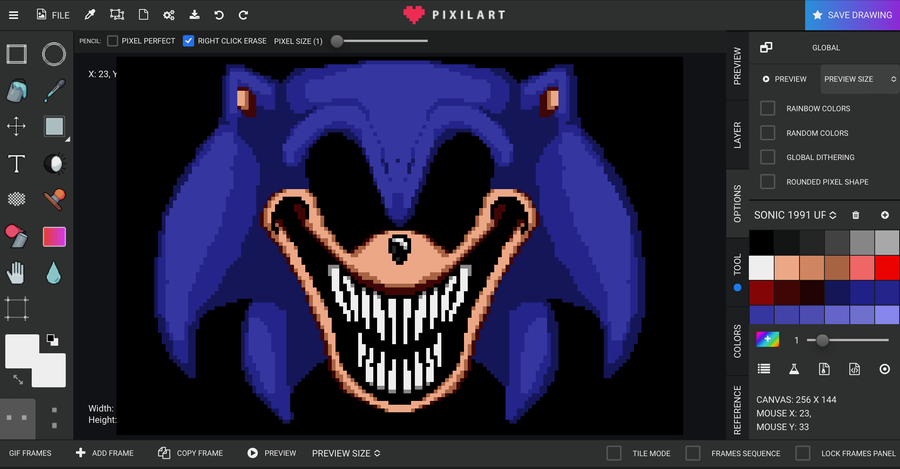Screen dimensions: 900x469
Task: Choose the ellipse shape tool
Action: (54, 55)
